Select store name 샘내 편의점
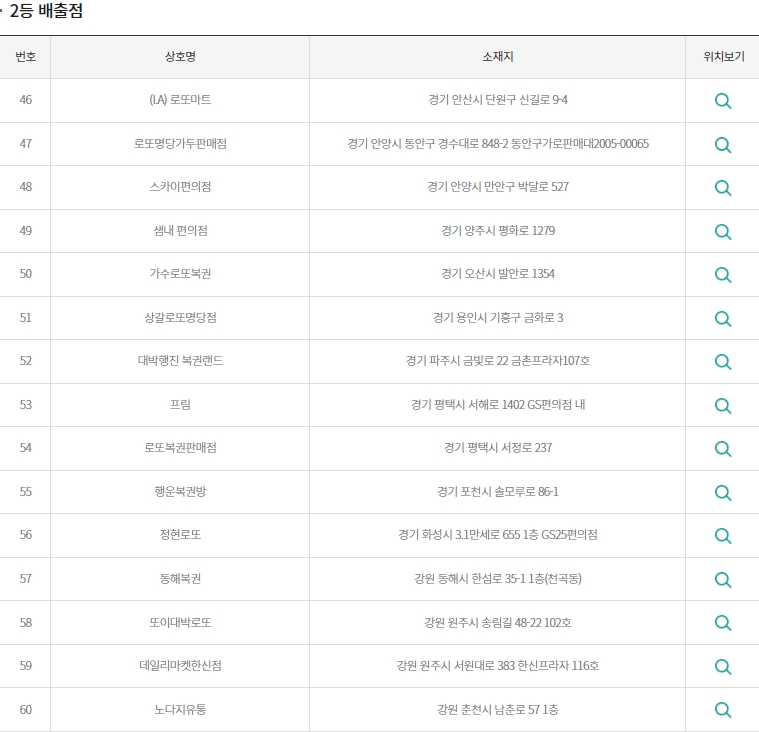This screenshot has width=759, height=732. pos(180,230)
